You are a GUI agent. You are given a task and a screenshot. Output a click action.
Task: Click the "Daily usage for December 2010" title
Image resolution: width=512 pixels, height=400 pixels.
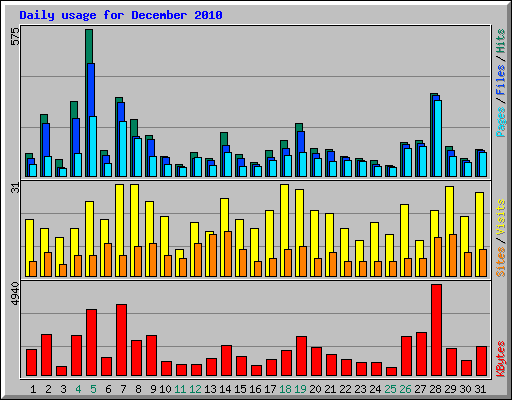[x=121, y=15]
